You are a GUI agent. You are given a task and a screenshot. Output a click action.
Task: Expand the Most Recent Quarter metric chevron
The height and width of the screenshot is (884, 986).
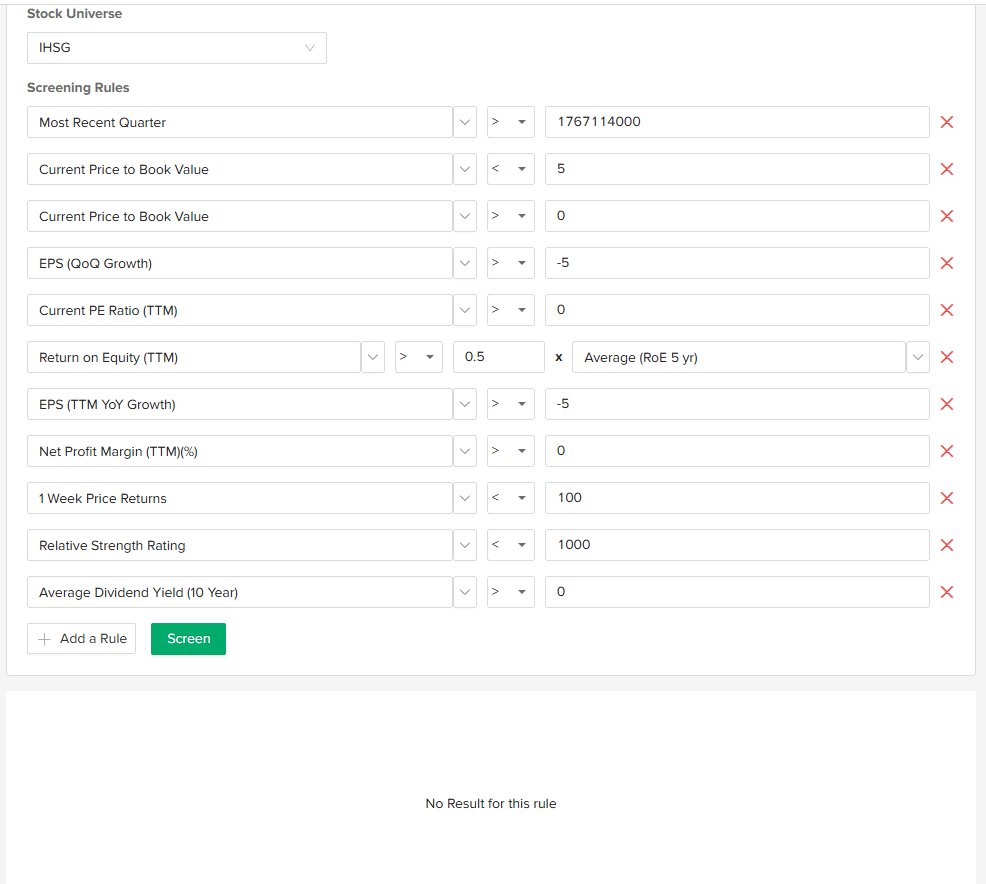[x=465, y=122]
